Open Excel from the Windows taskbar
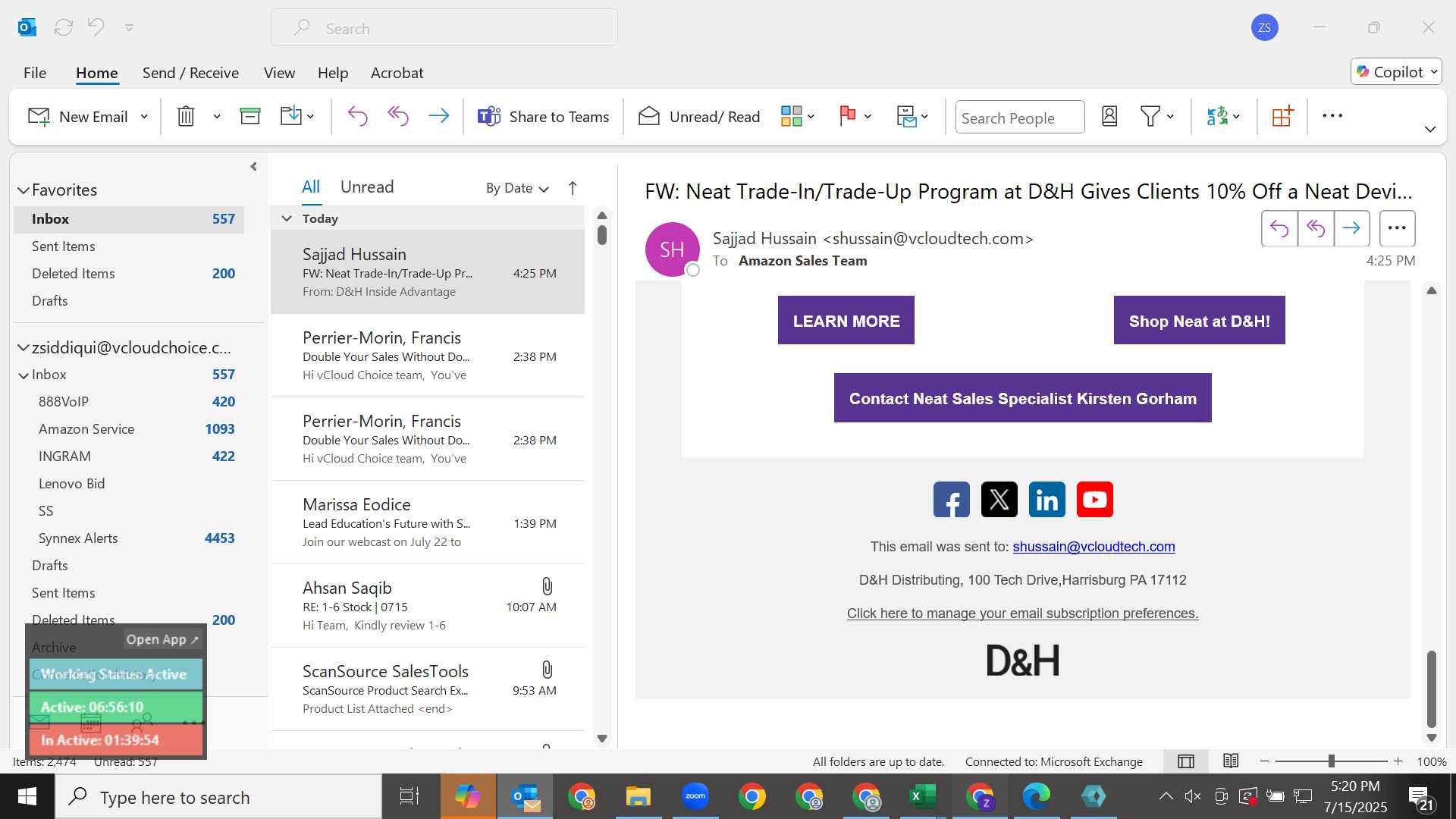The width and height of the screenshot is (1456, 819). [922, 796]
